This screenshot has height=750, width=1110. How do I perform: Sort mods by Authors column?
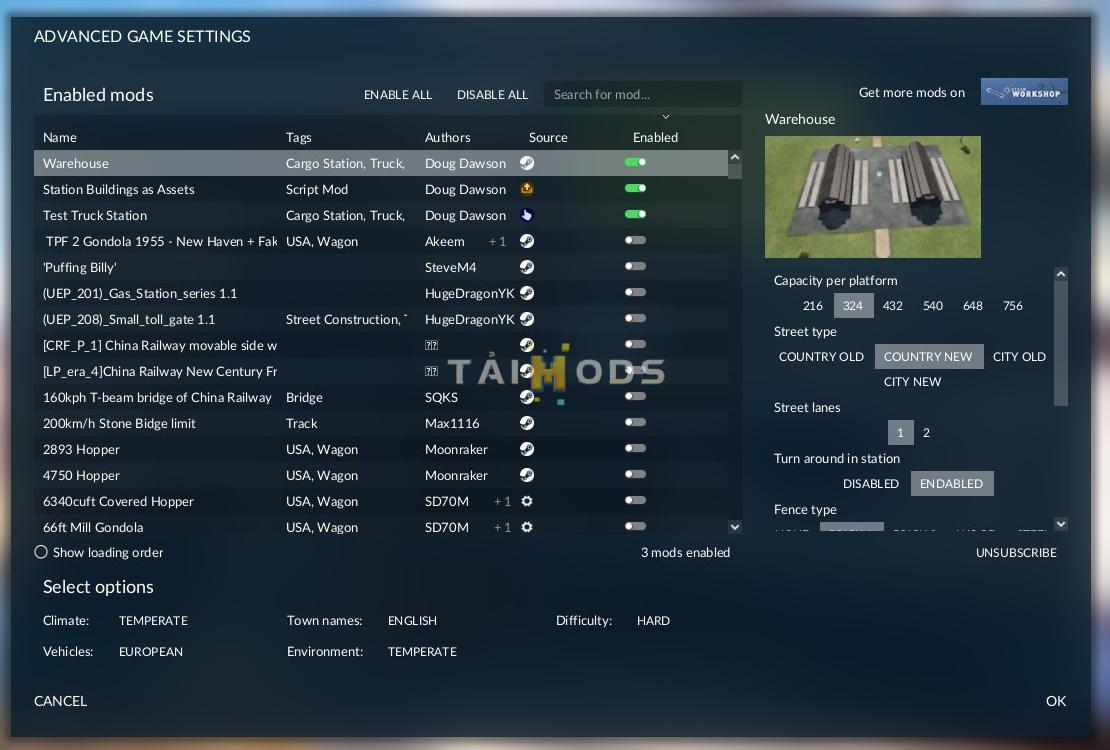click(447, 137)
